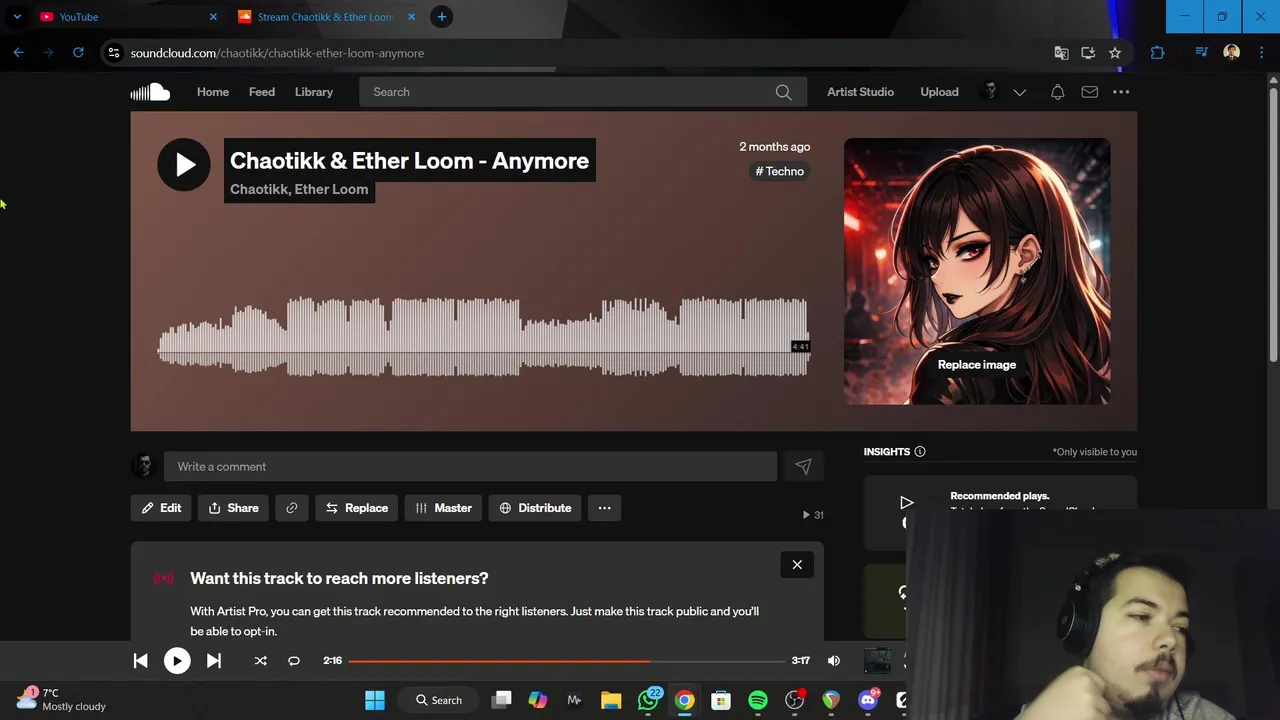Viewport: 1280px width, 720px height.
Task: Replace the track audio file
Action: pyautogui.click(x=356, y=508)
